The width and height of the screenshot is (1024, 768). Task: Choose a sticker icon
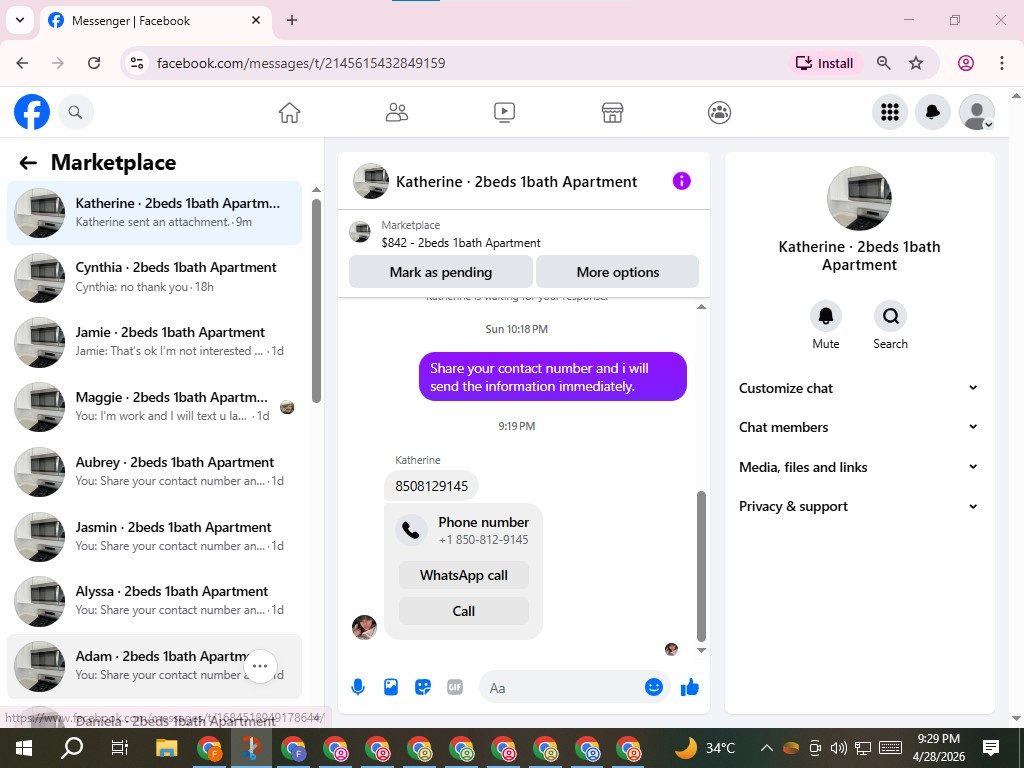point(423,687)
